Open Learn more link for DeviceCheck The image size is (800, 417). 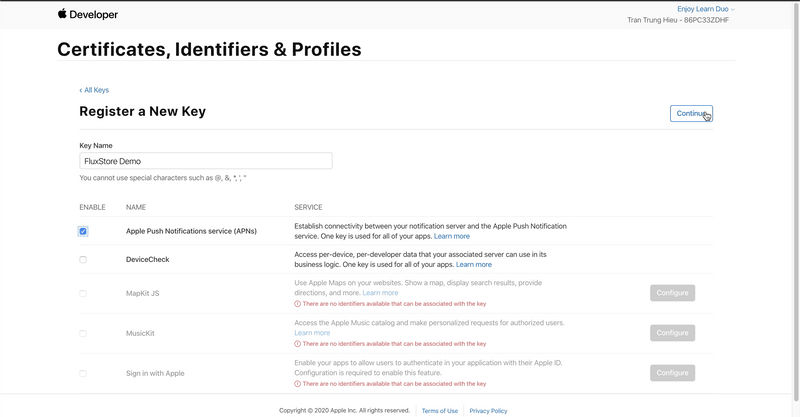[x=473, y=264]
